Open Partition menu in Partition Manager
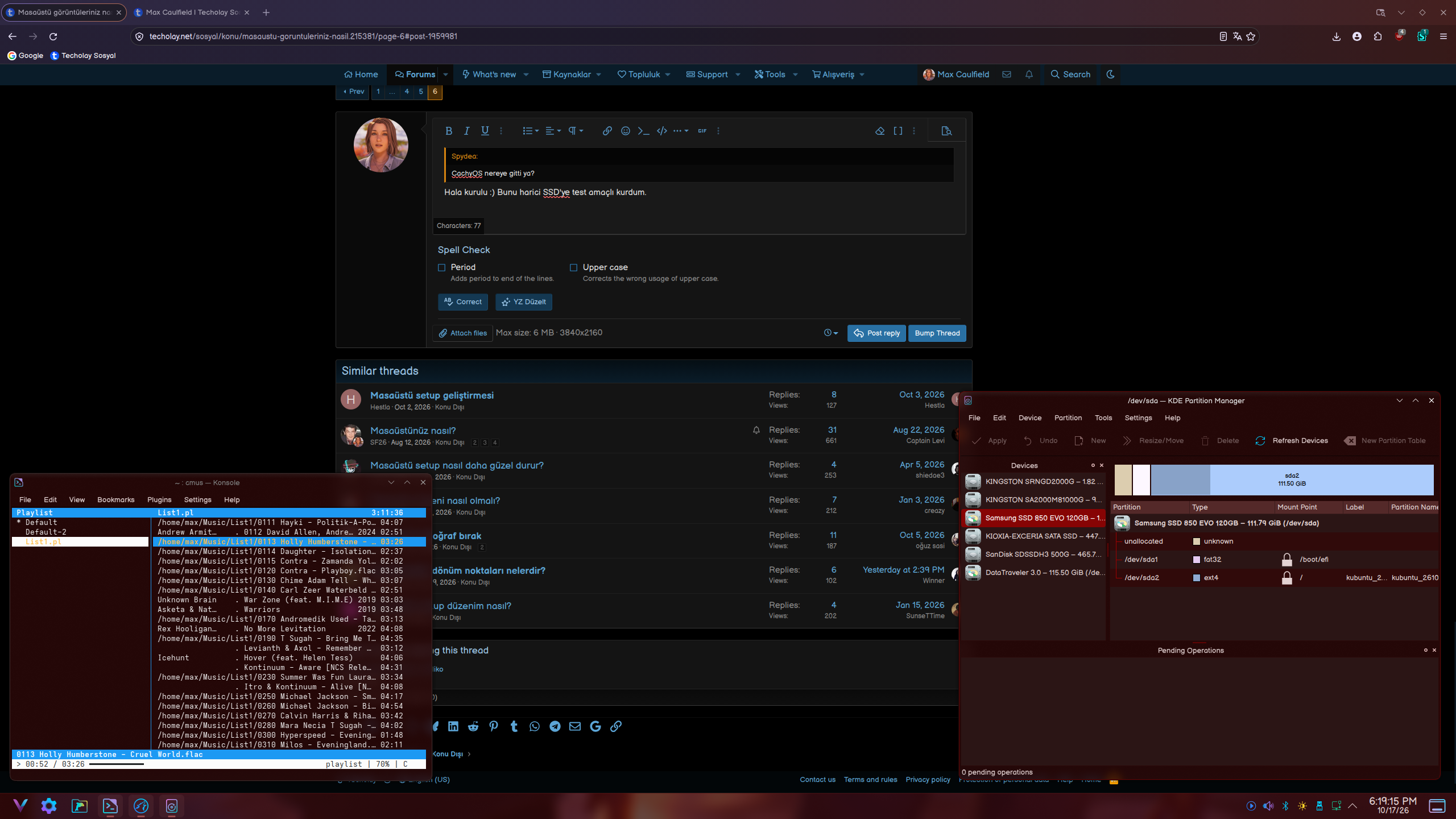The image size is (1456, 819). tap(1068, 418)
